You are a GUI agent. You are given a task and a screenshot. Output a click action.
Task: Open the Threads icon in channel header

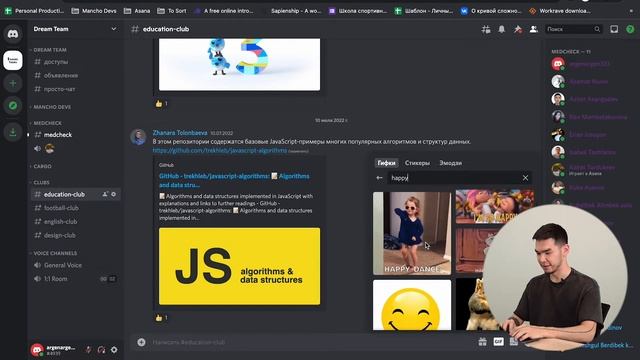tap(486, 29)
